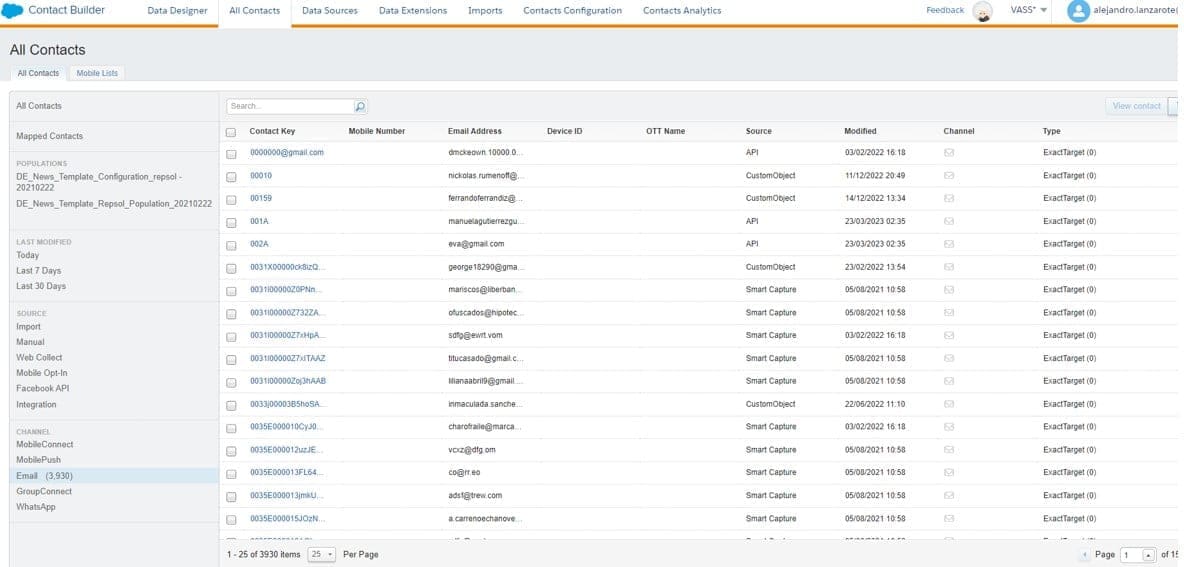Click email channel icon for contact 0000000@gmail.com

[948, 153]
